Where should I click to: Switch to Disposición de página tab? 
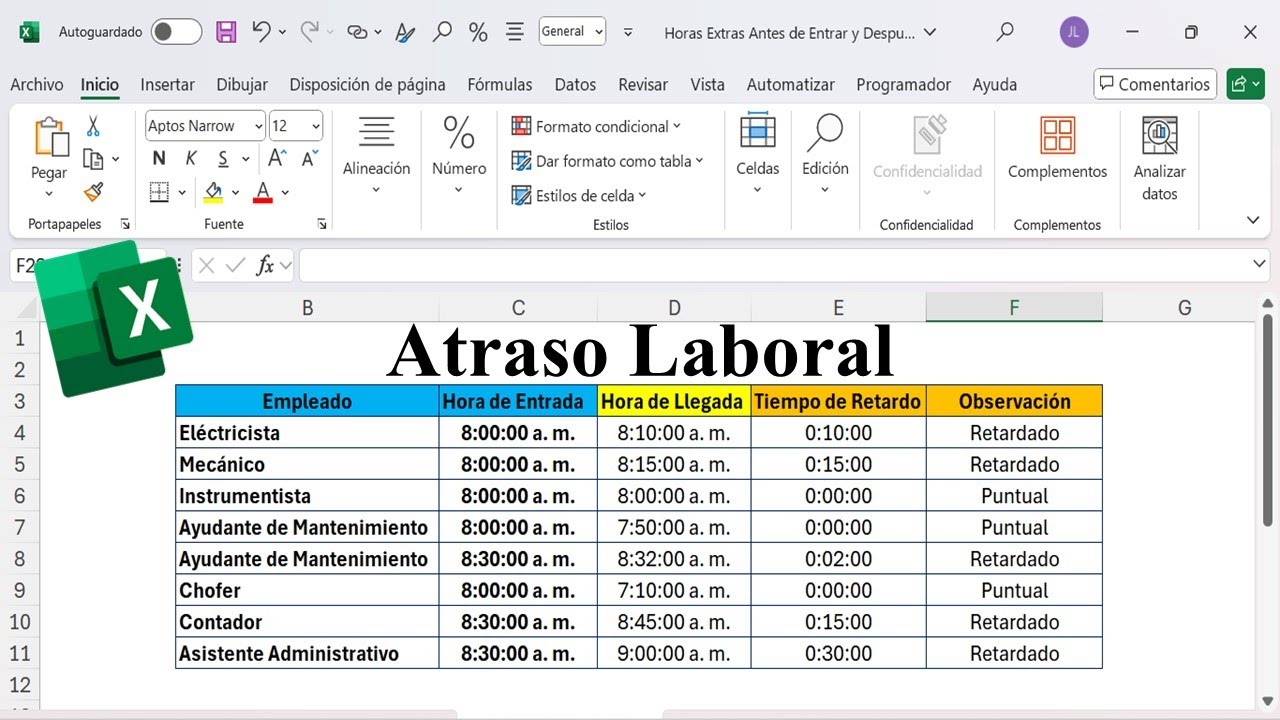[368, 85]
